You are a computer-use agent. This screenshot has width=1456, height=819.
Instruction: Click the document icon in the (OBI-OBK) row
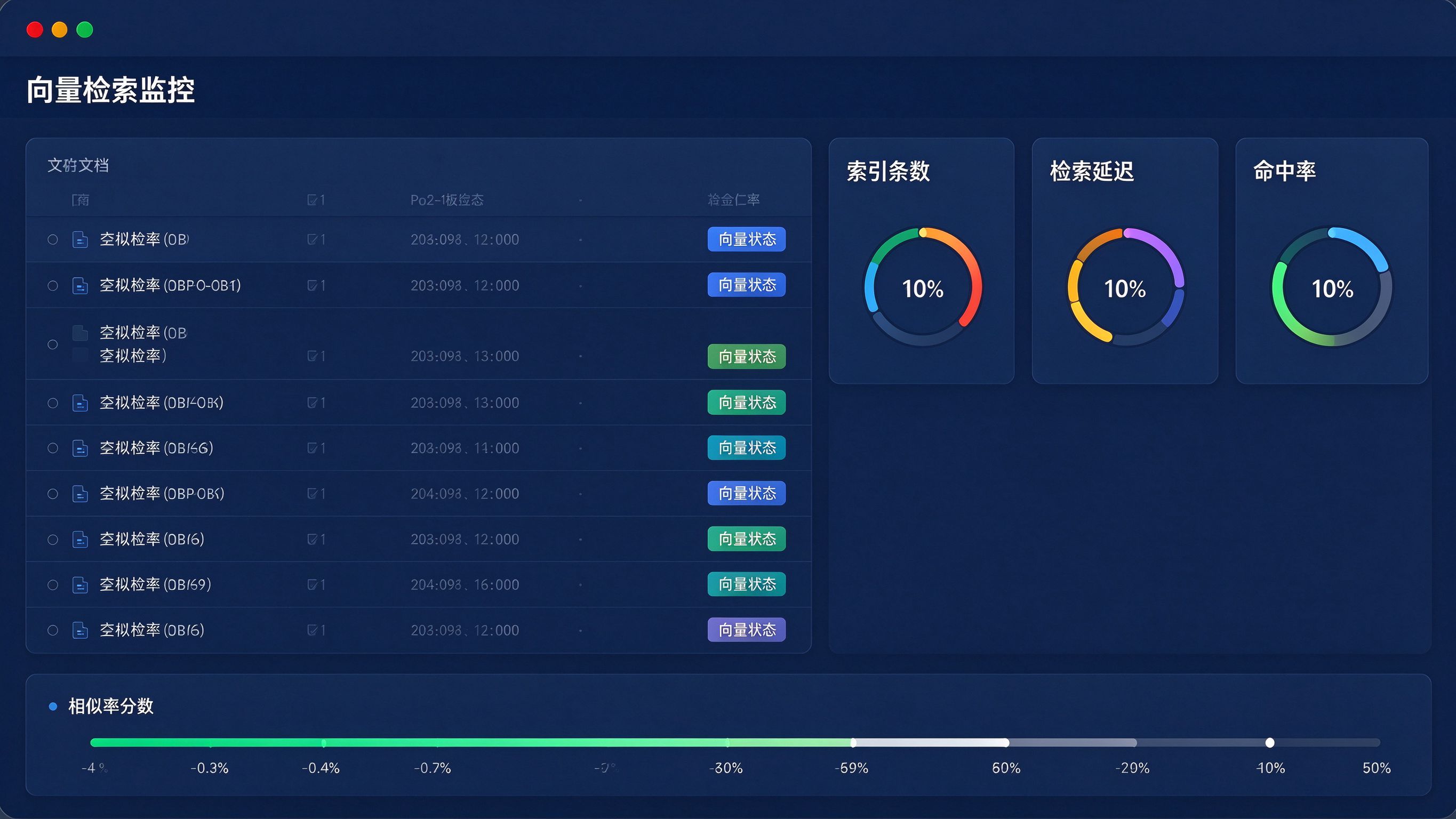tap(80, 403)
